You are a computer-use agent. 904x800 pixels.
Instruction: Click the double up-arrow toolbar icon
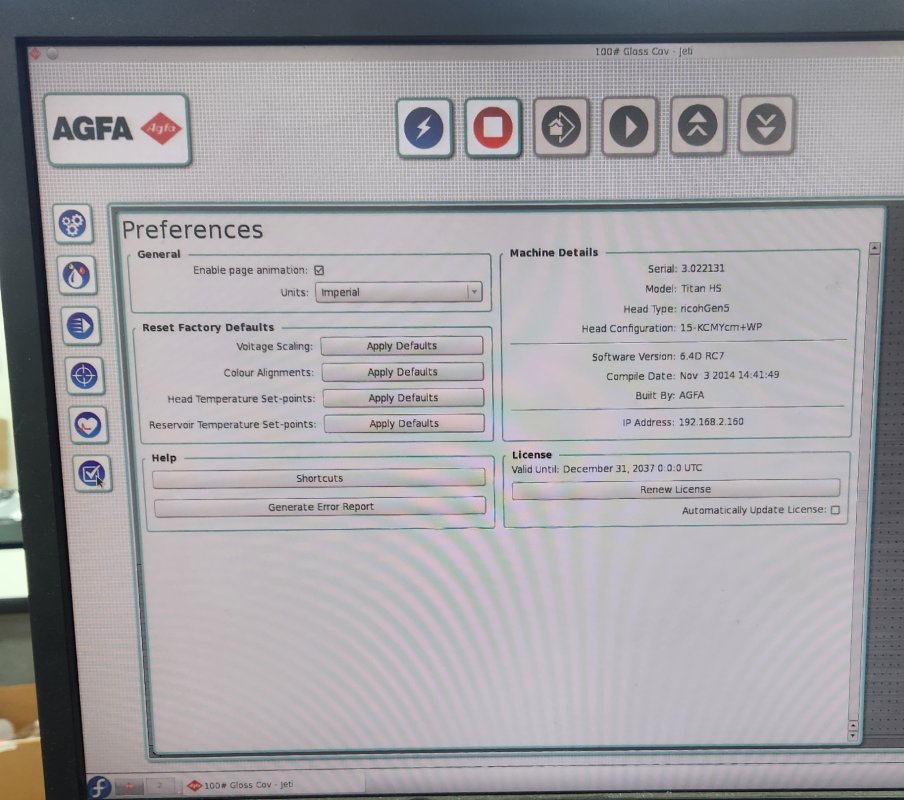click(698, 125)
